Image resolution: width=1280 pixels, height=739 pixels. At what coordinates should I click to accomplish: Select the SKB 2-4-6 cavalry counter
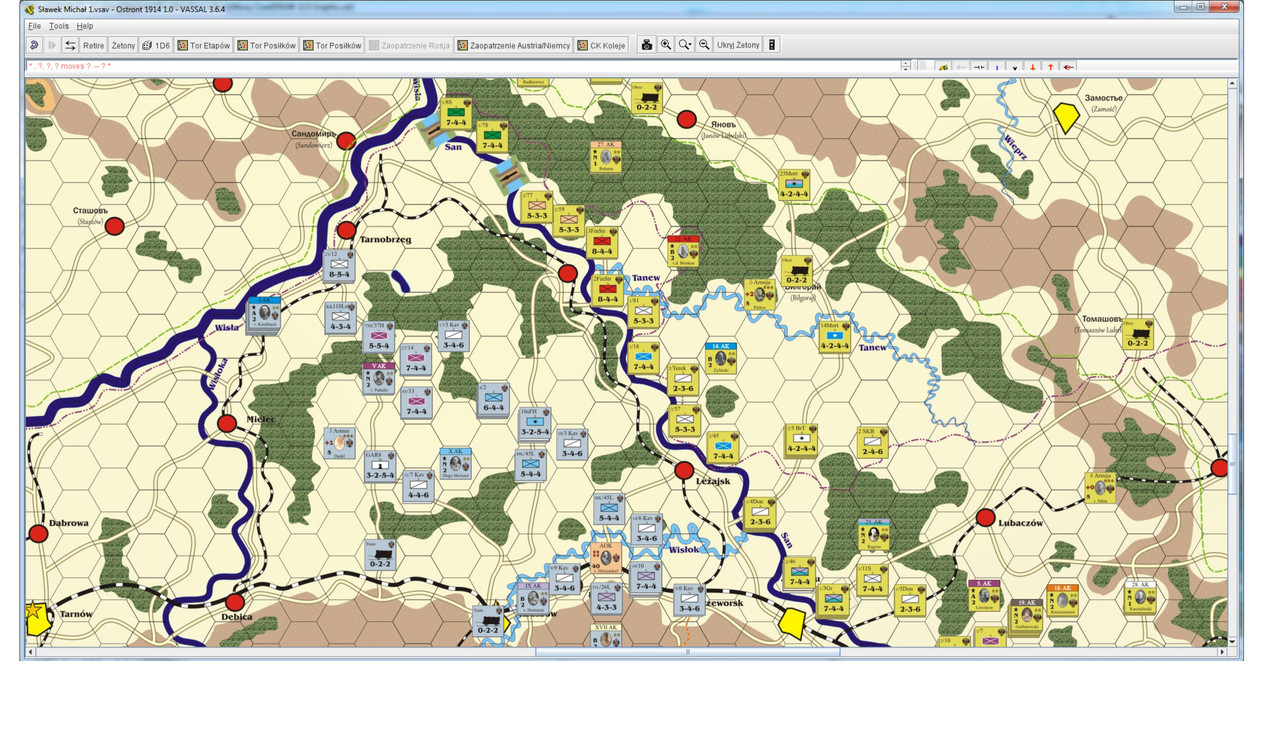pos(872,442)
